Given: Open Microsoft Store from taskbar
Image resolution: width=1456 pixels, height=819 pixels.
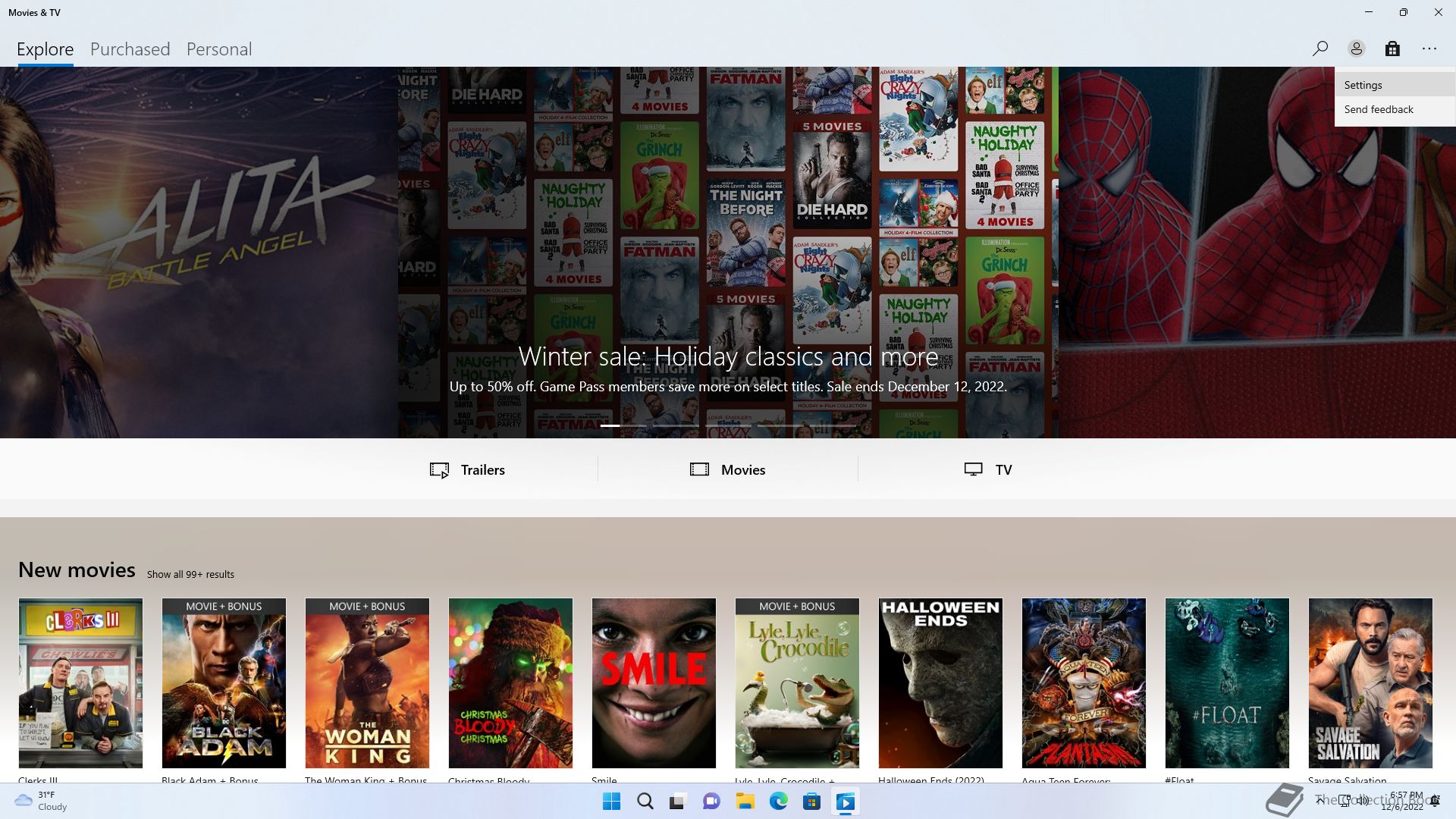Looking at the screenshot, I should click(811, 802).
